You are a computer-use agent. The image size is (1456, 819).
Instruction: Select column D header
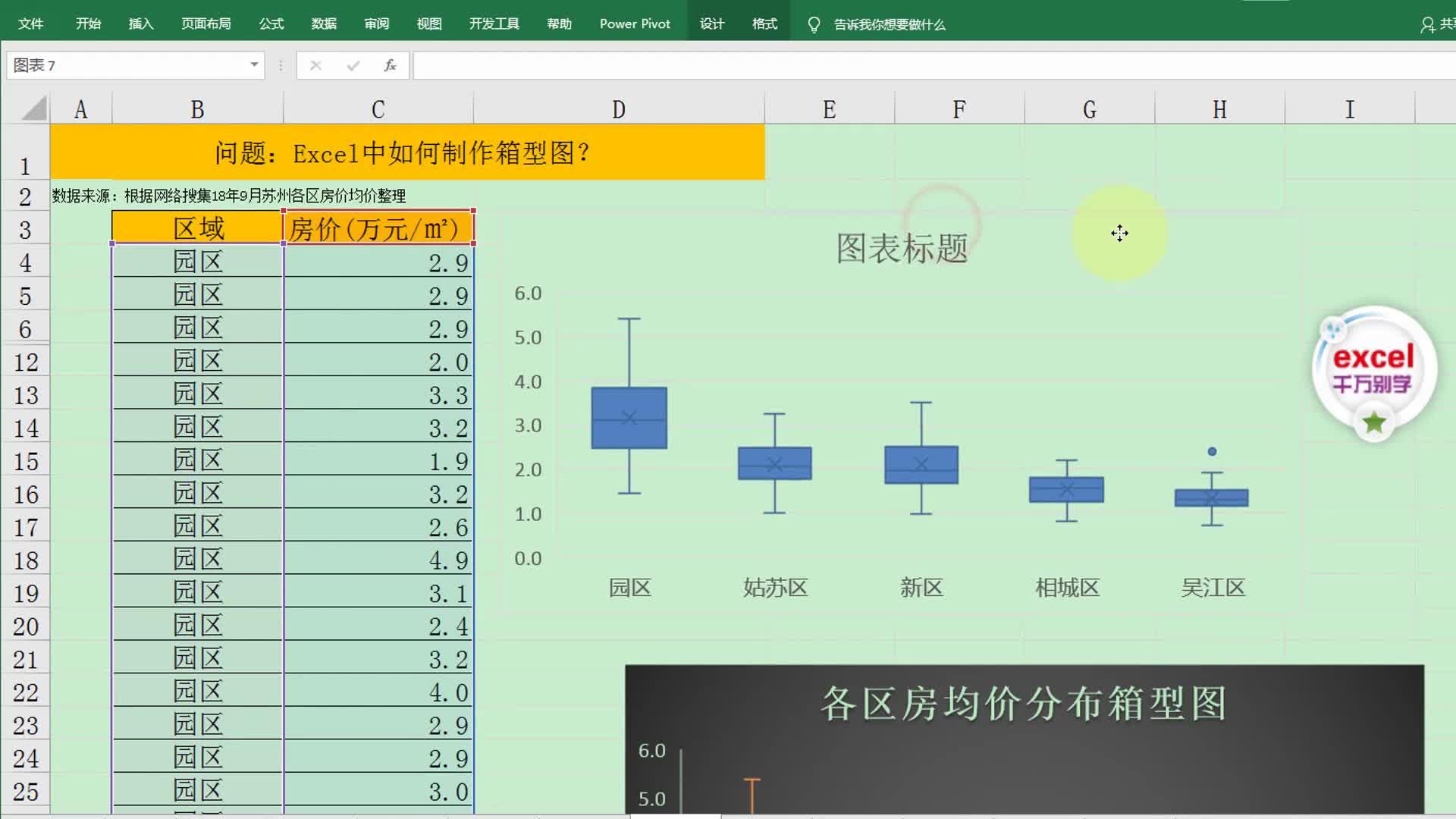pyautogui.click(x=619, y=109)
